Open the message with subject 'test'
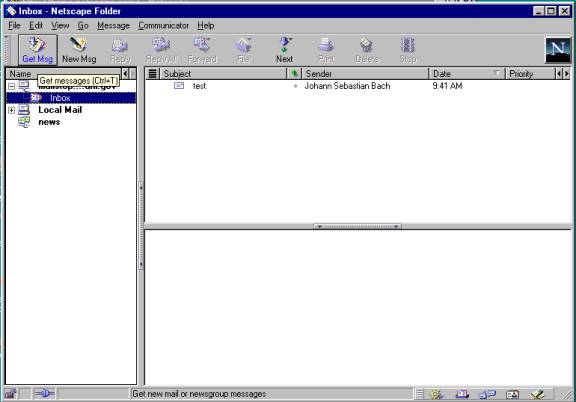Screen dimensions: 576x402 click(x=199, y=86)
